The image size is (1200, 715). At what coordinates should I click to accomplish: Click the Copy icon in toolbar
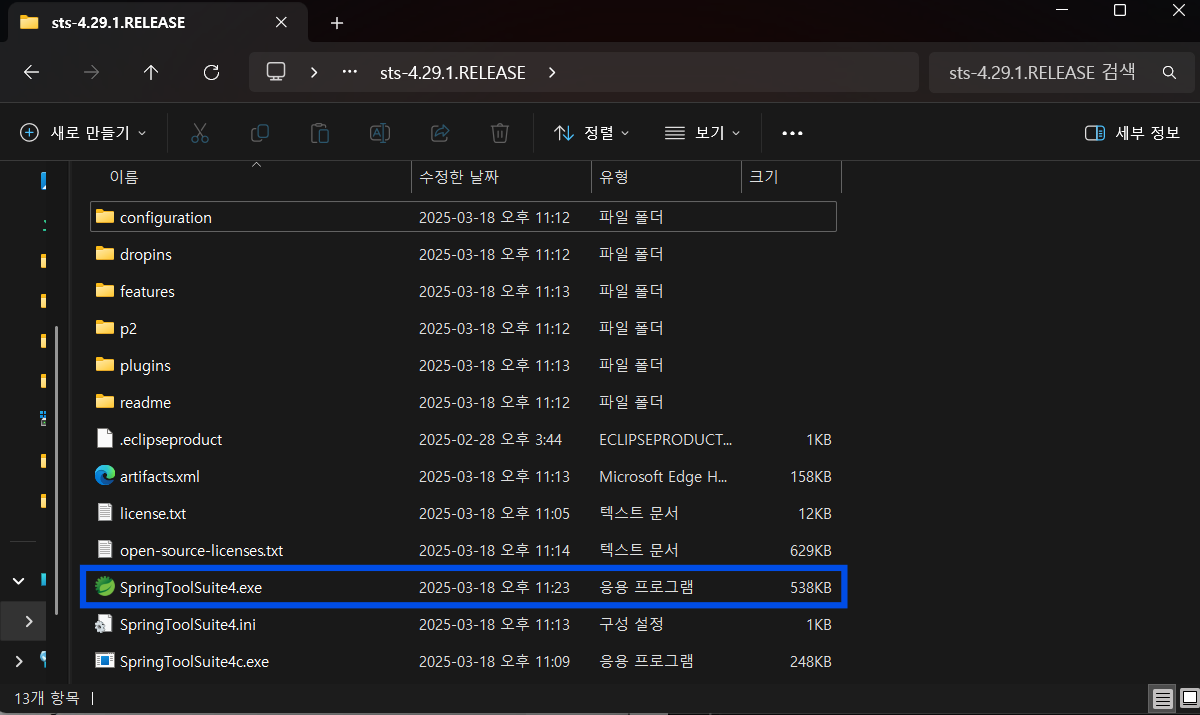[x=260, y=132]
